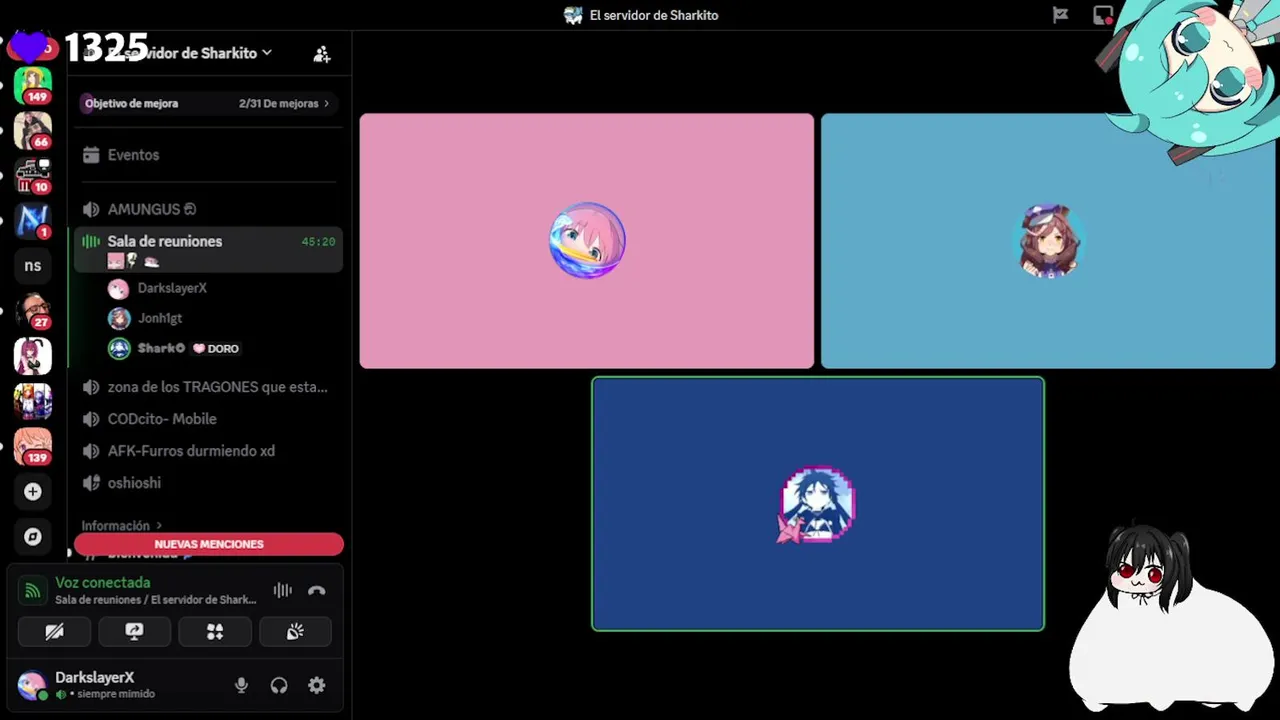Disconnect from voice with hang-up icon
Image resolution: width=1280 pixels, height=720 pixels.
[317, 590]
